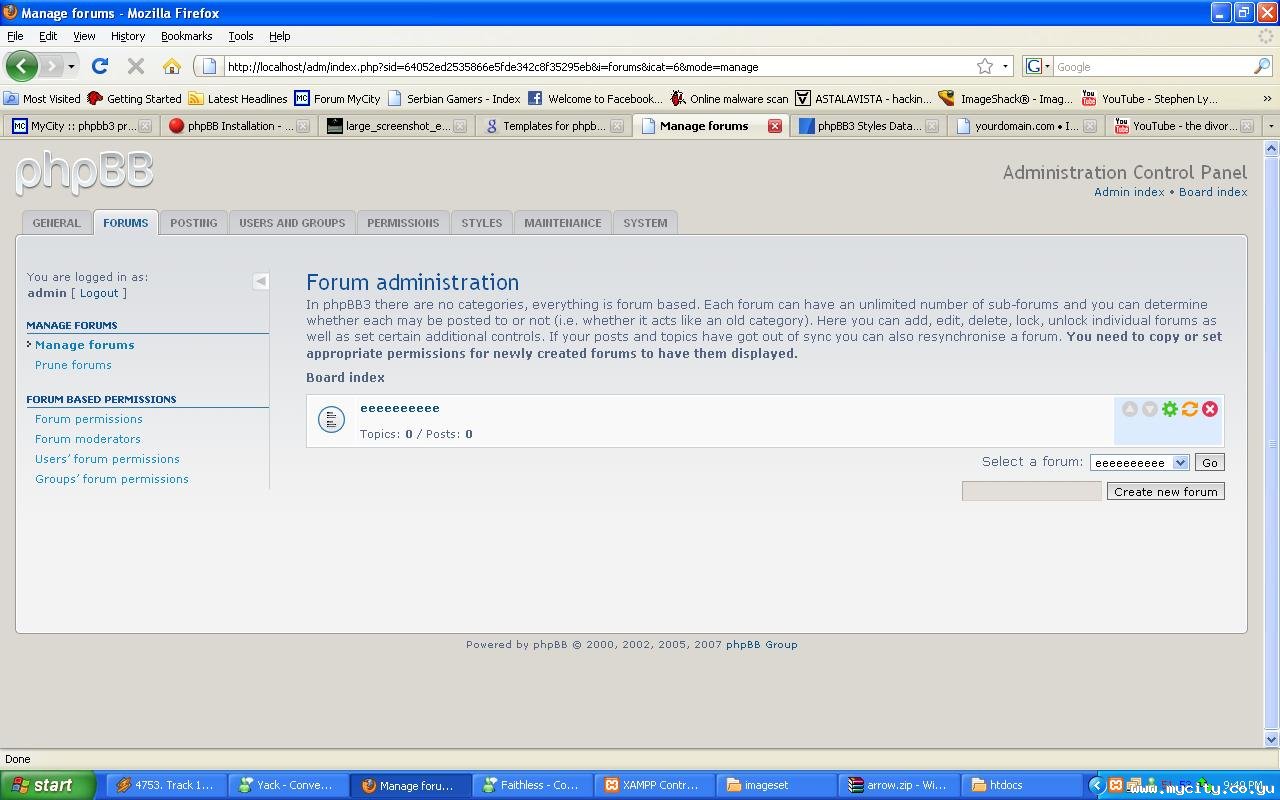Open the USERS AND GROUPS tab
The width and height of the screenshot is (1280, 800).
[x=292, y=223]
